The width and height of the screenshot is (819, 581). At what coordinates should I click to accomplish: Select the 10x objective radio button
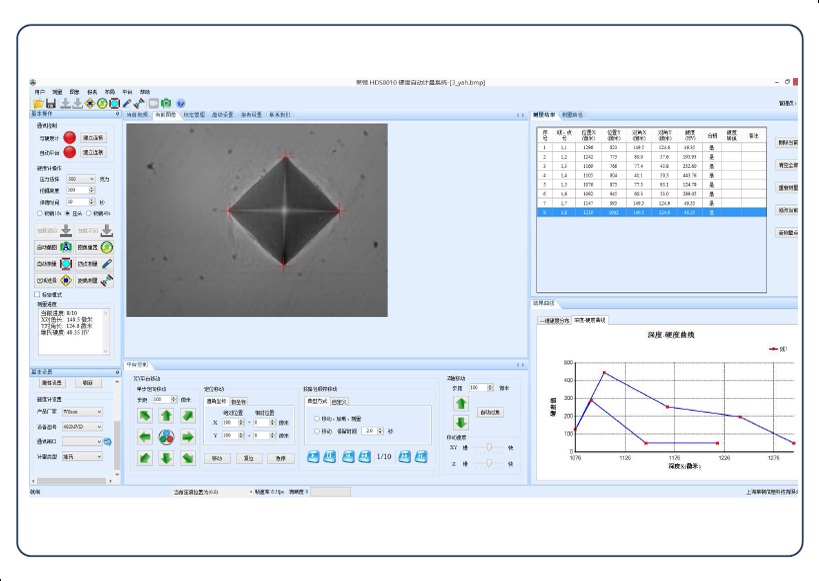[x=39, y=212]
